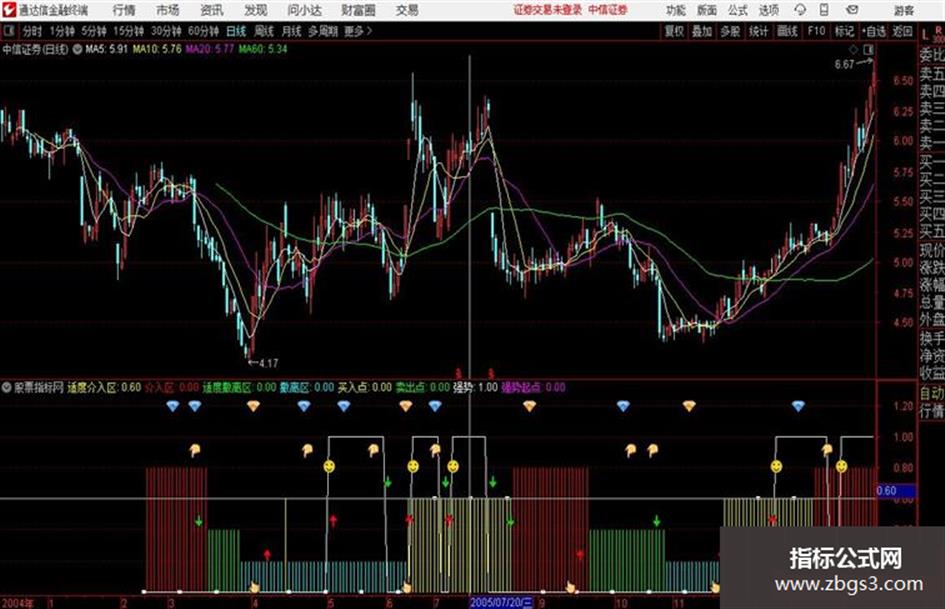Toggle the side panel icon at chart top right
945x609 pixels.
868,49
